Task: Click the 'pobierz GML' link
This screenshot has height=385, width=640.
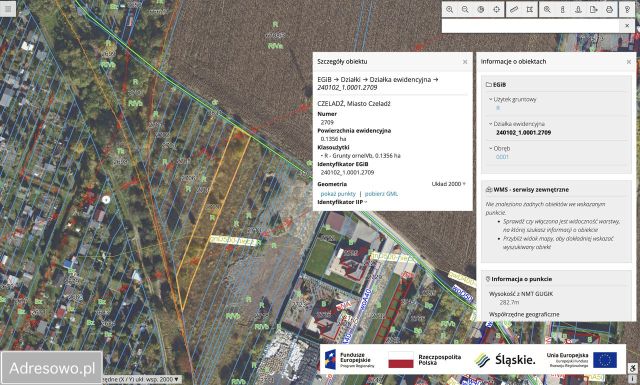Action: pyautogui.click(x=381, y=194)
